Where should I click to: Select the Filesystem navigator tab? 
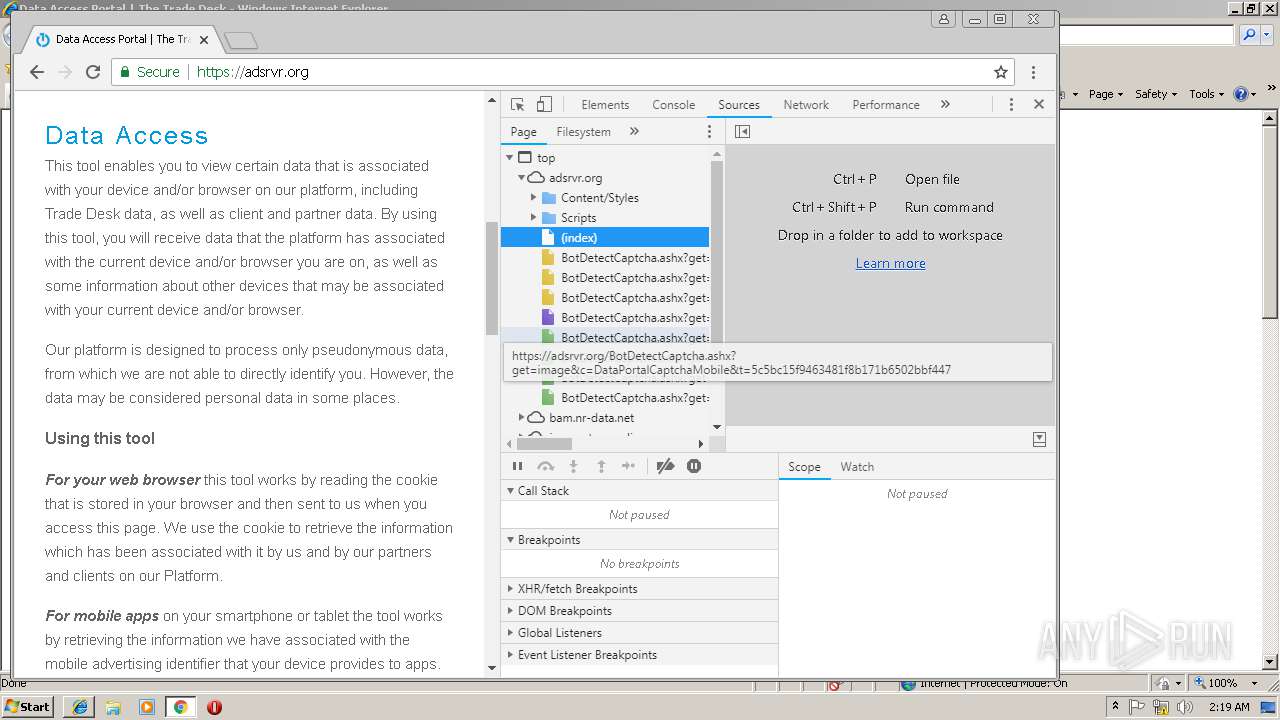click(x=583, y=131)
